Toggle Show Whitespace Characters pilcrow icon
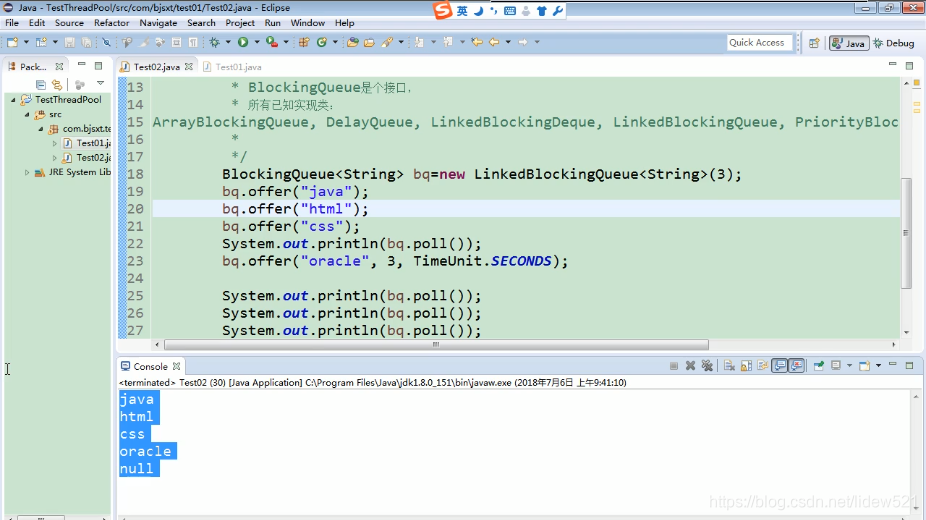 point(193,42)
